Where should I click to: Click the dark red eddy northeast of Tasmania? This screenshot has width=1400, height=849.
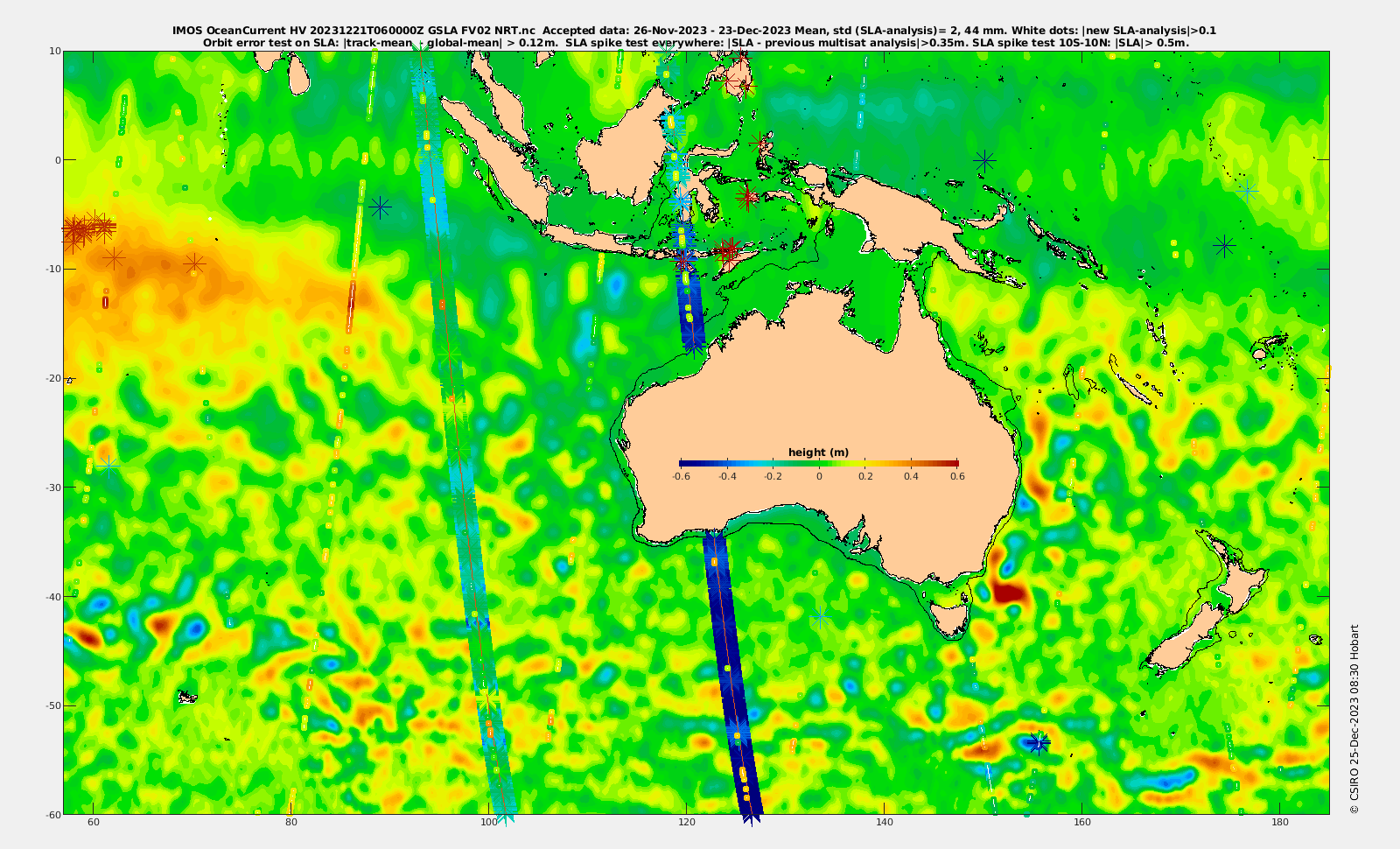click(x=1009, y=593)
